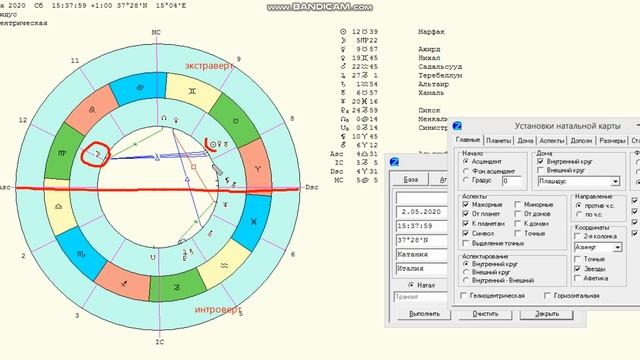Select the Фон асцендент radio option
The height and width of the screenshot is (360, 640).
click(466, 171)
